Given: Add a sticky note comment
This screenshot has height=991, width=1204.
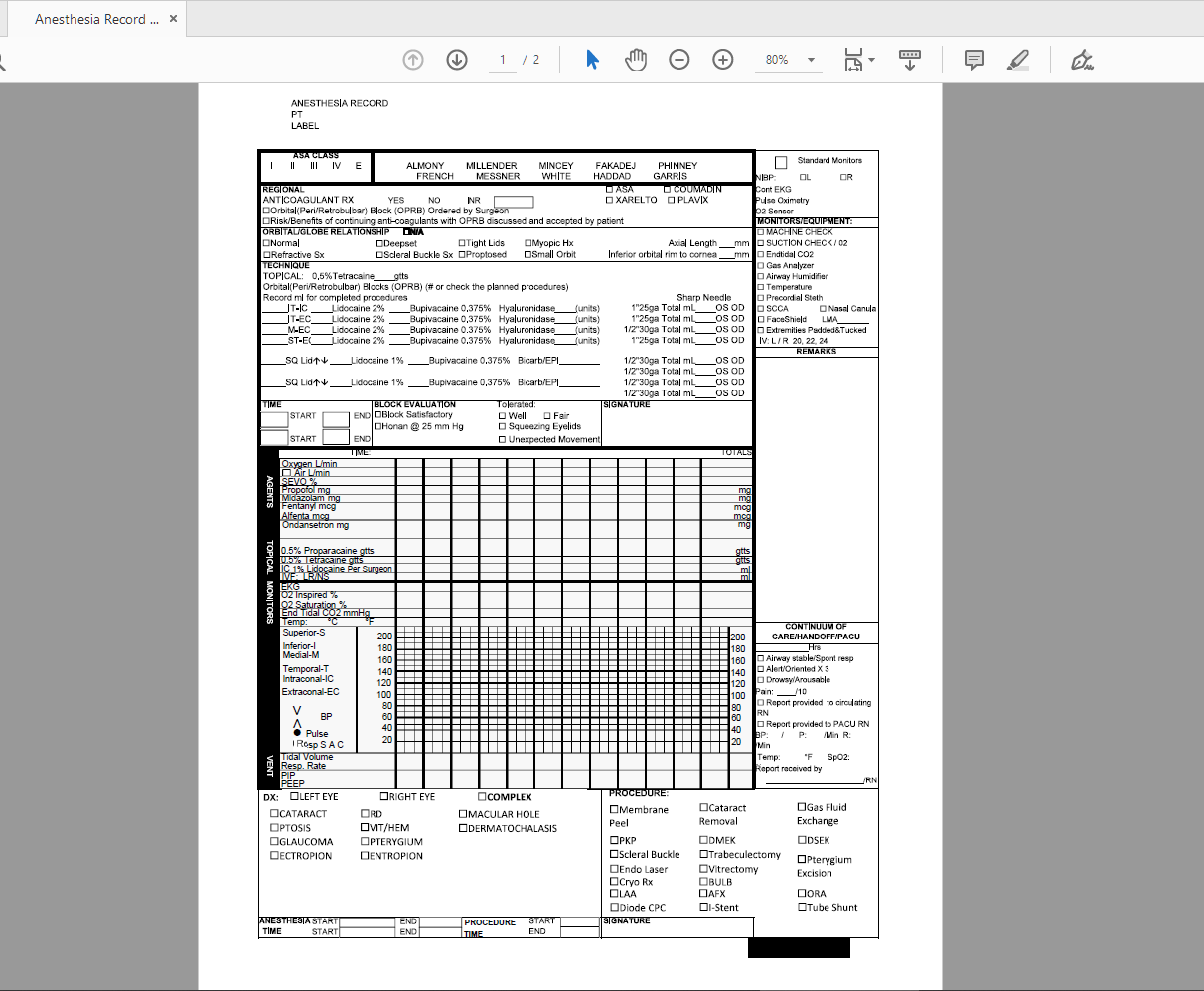Looking at the screenshot, I should click(x=975, y=60).
